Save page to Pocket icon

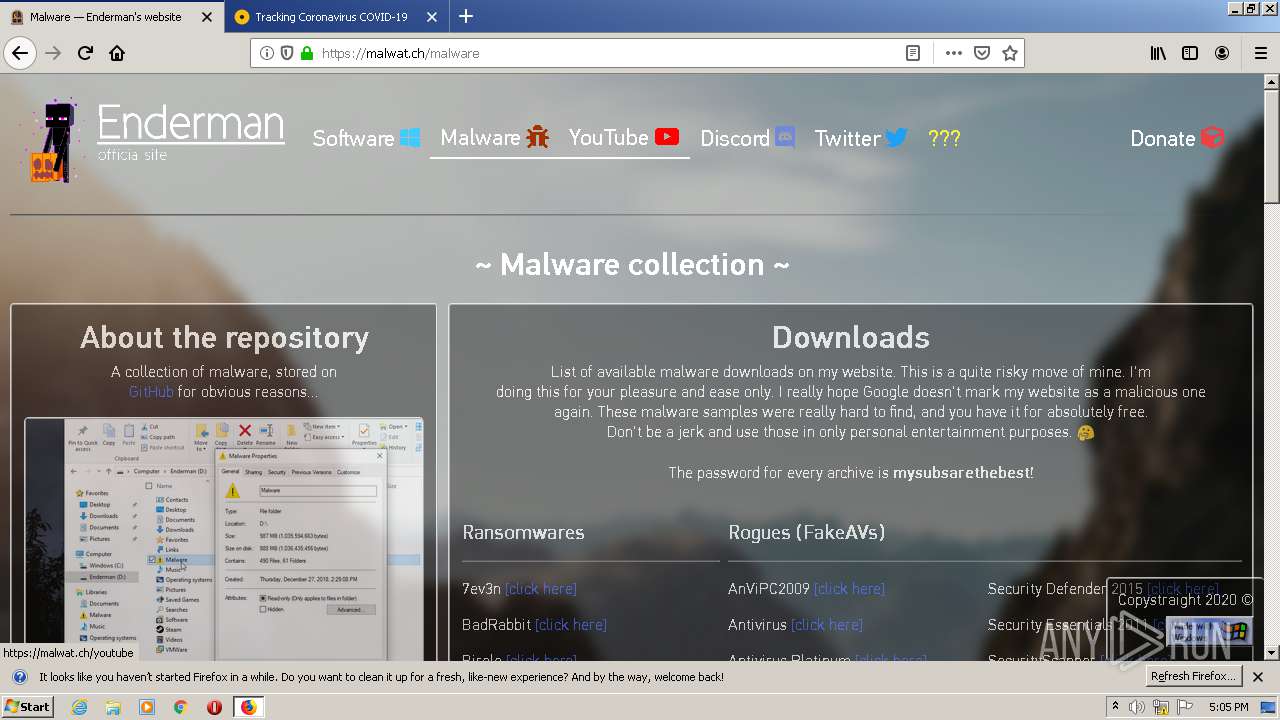point(982,53)
